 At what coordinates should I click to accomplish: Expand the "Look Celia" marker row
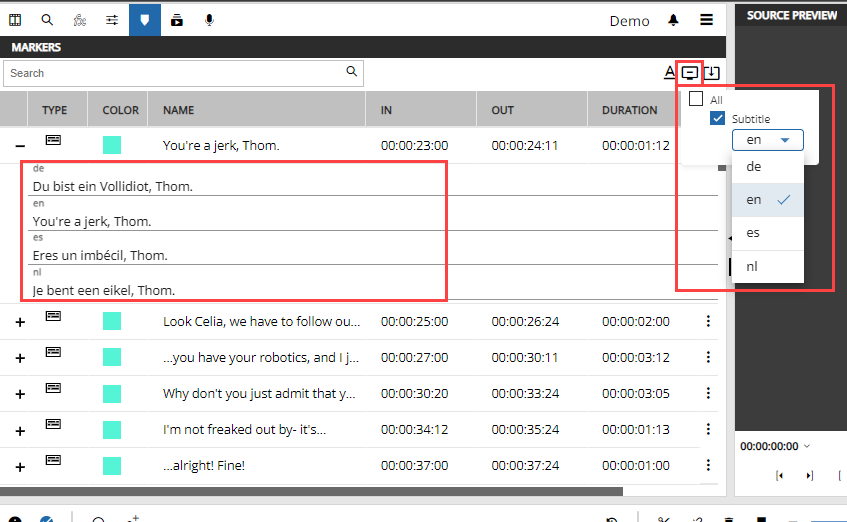[19, 322]
